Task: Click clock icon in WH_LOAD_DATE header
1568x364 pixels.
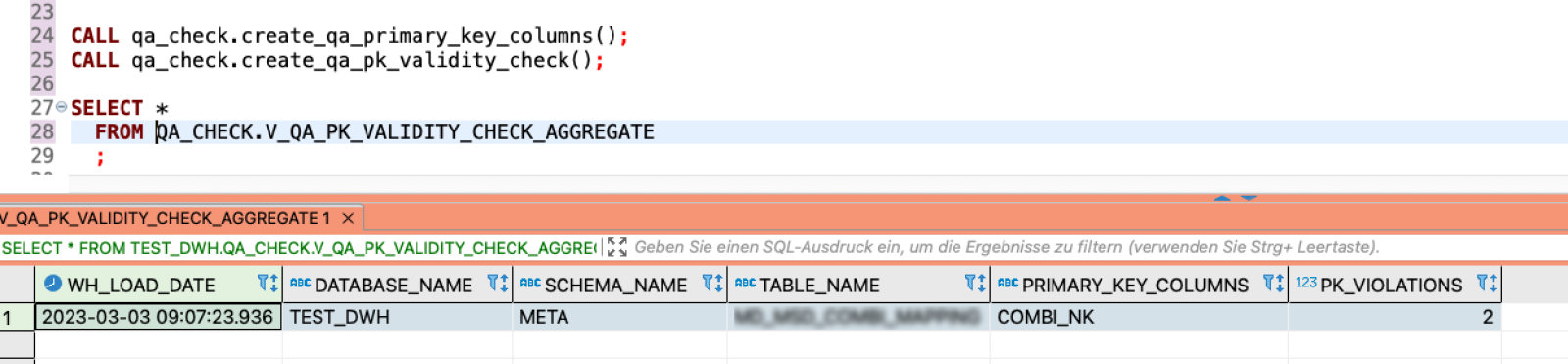Action: [53, 284]
